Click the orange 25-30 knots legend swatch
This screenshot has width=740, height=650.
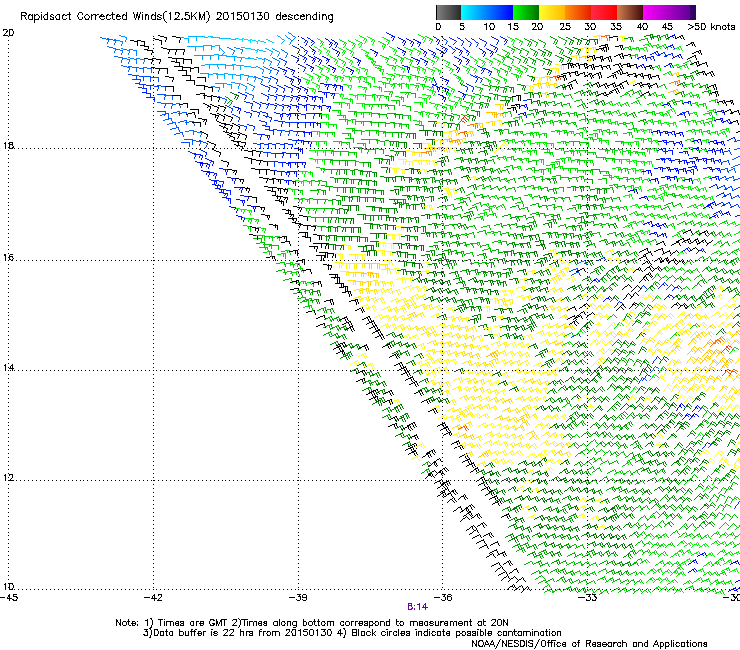click(578, 12)
